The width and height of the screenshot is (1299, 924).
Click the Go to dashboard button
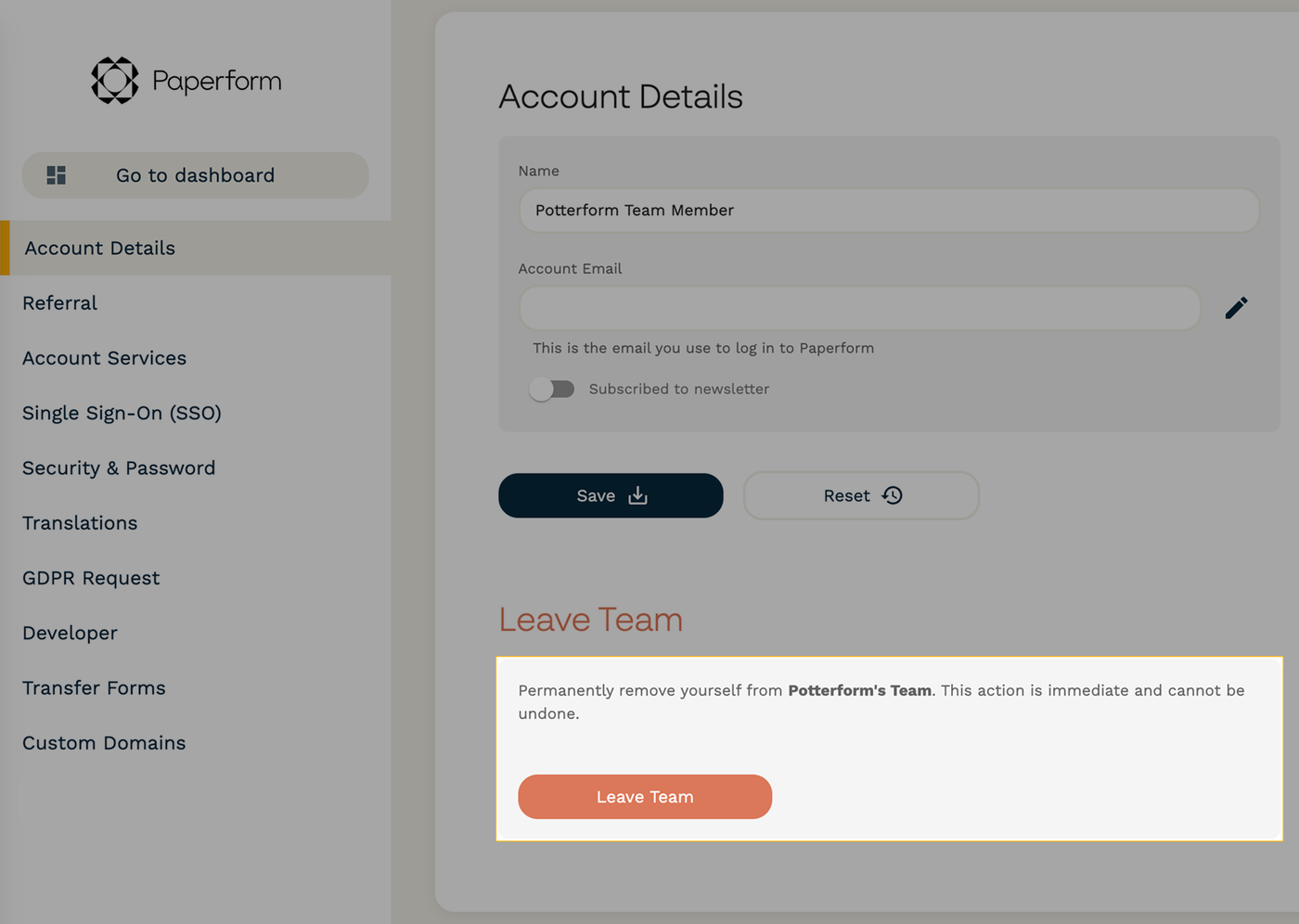coord(196,175)
